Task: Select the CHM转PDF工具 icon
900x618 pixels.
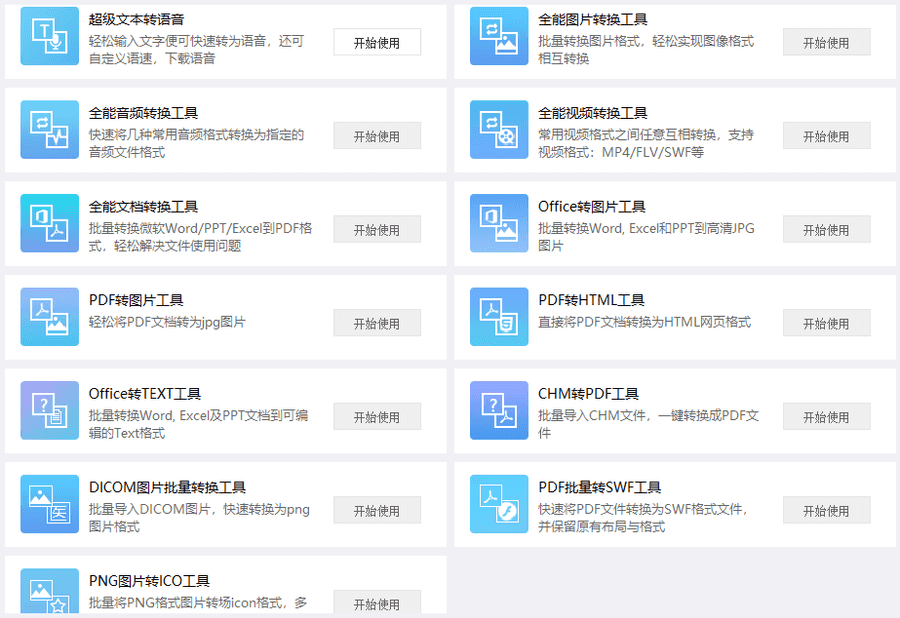Action: coord(499,410)
